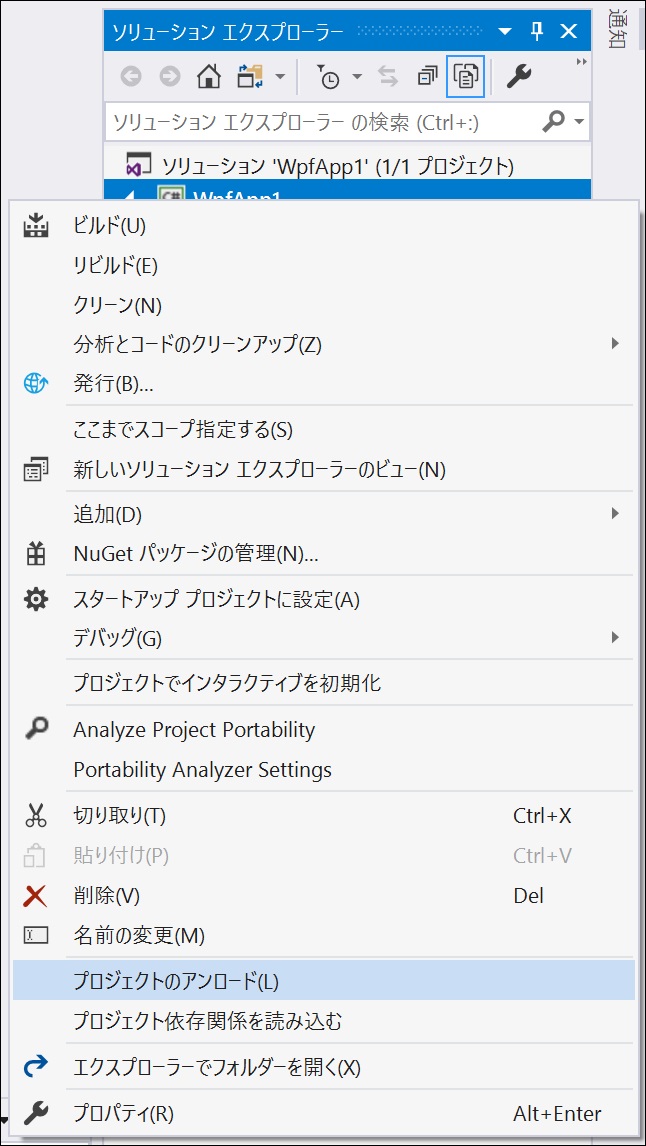646x1146 pixels.
Task: Select クリーン(N) menu entry
Action: [x=323, y=305]
